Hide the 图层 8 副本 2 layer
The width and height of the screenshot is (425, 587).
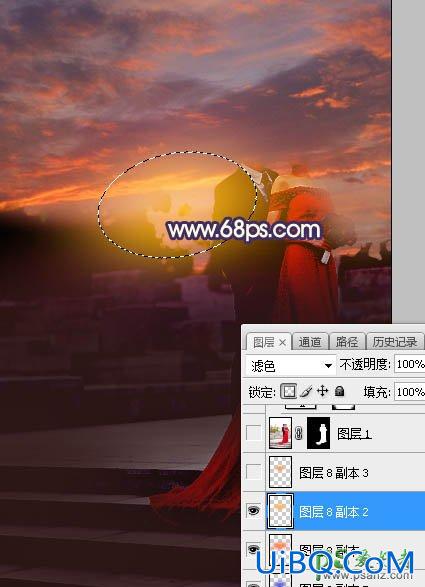(x=254, y=511)
